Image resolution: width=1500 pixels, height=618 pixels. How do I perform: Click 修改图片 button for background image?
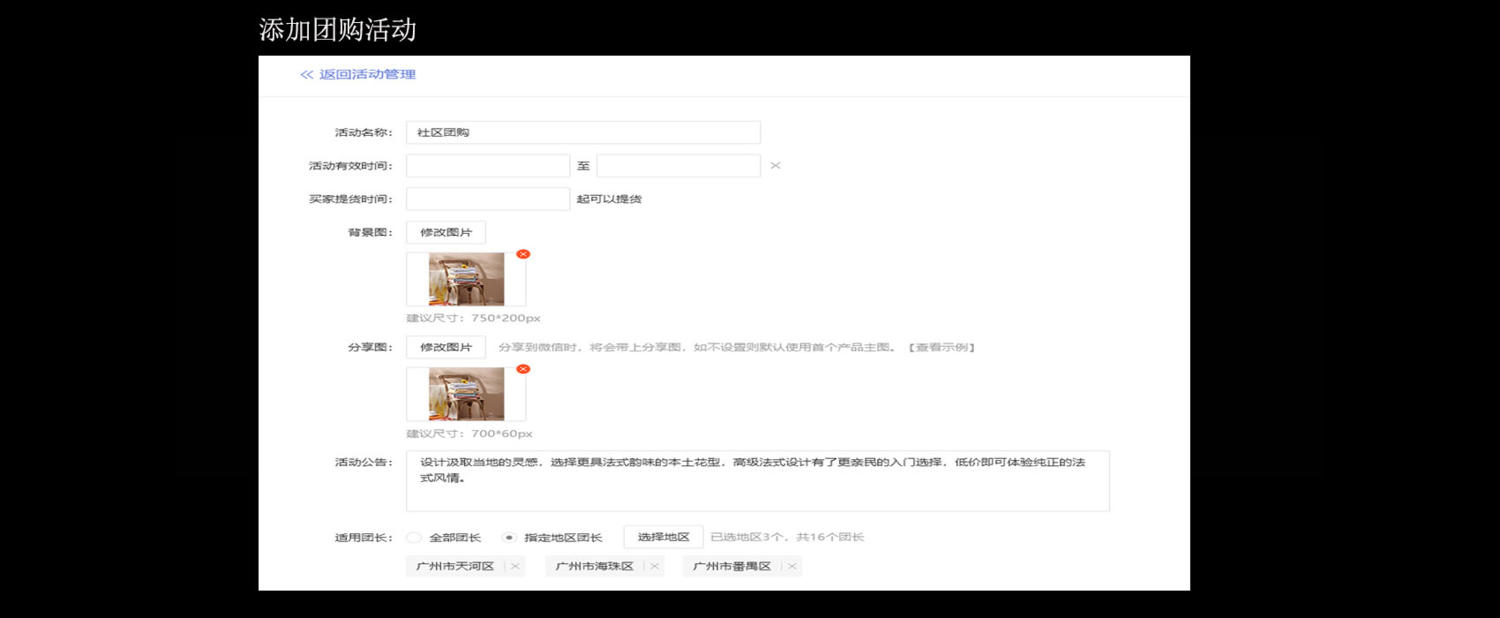click(x=446, y=232)
